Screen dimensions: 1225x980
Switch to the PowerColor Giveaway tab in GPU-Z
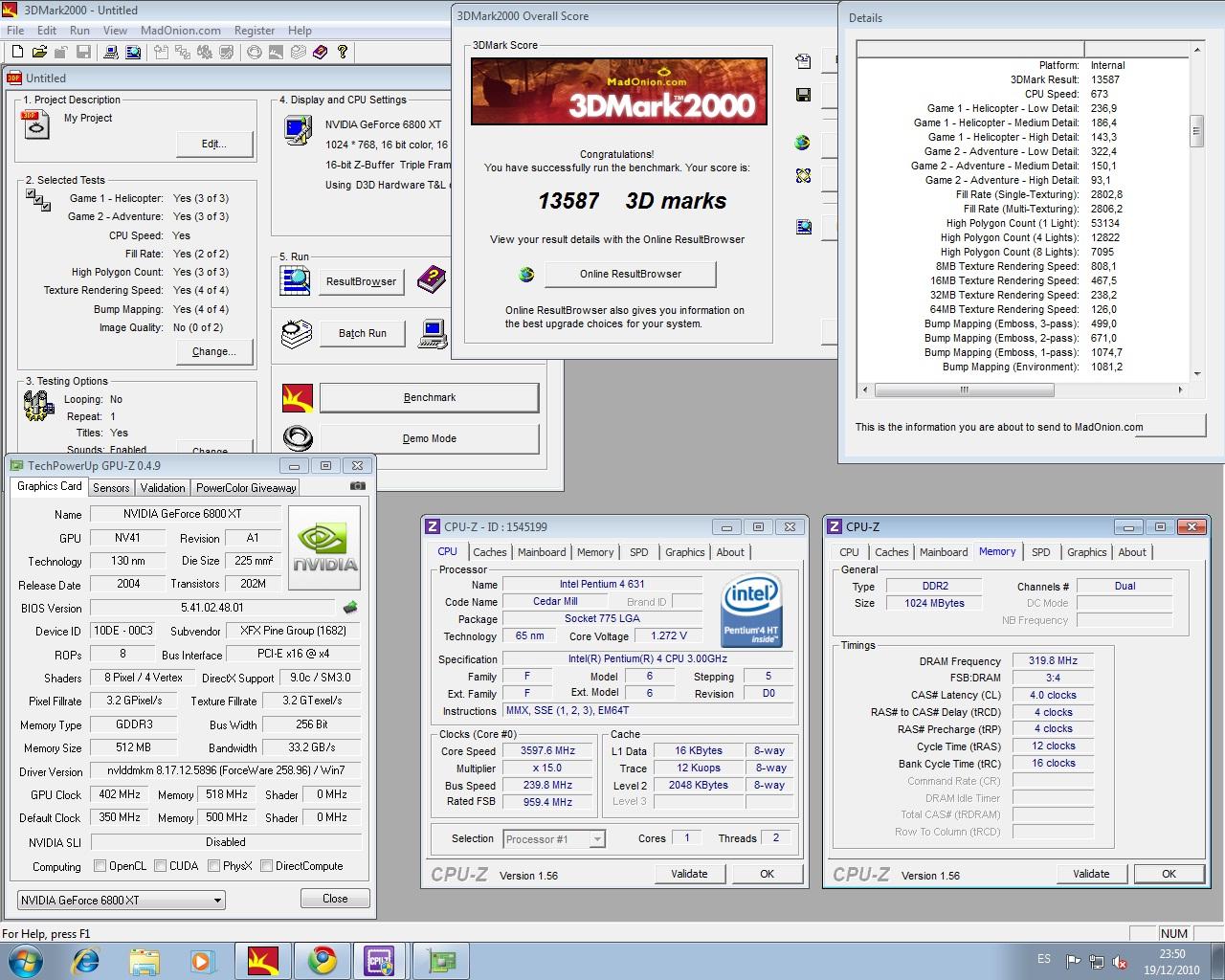(246, 487)
